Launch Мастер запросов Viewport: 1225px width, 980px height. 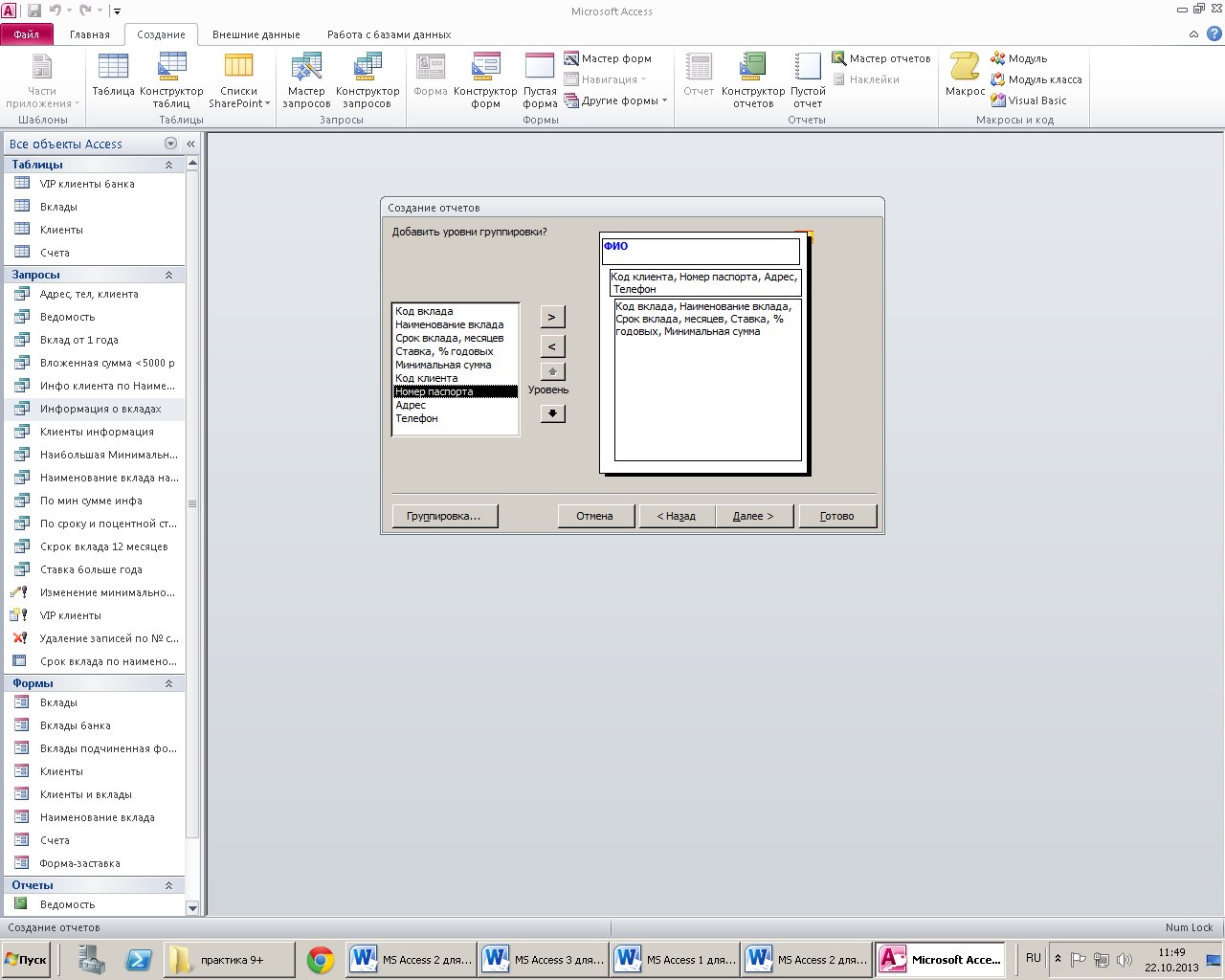306,80
